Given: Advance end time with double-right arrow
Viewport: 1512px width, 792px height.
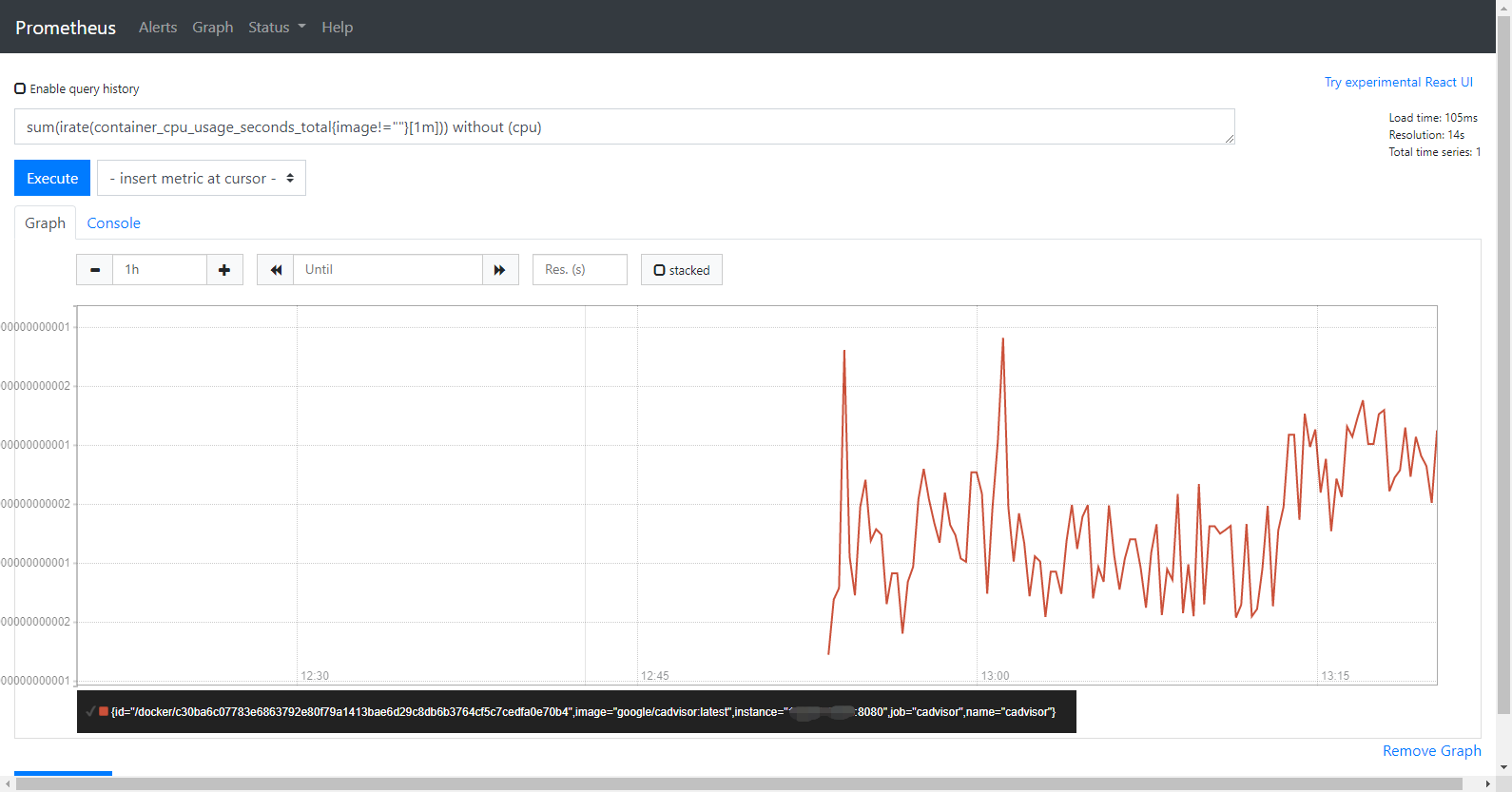Looking at the screenshot, I should (x=500, y=270).
